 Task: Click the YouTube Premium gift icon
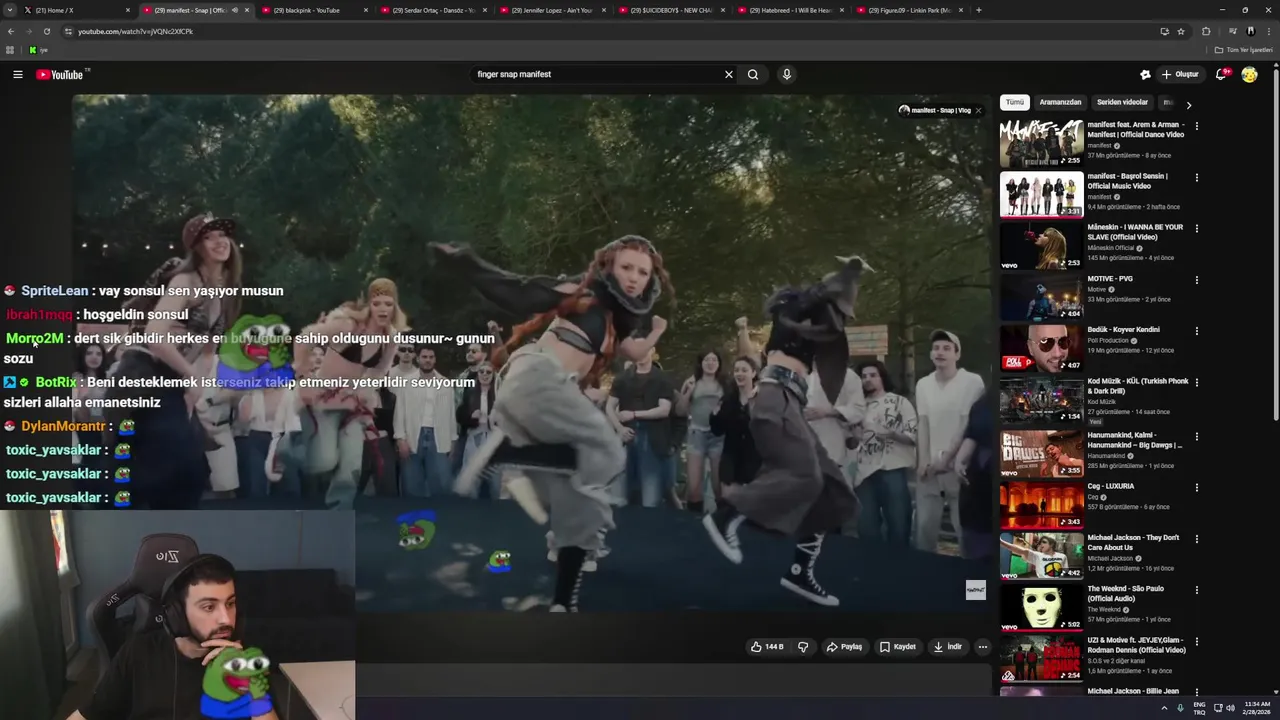(x=1145, y=74)
